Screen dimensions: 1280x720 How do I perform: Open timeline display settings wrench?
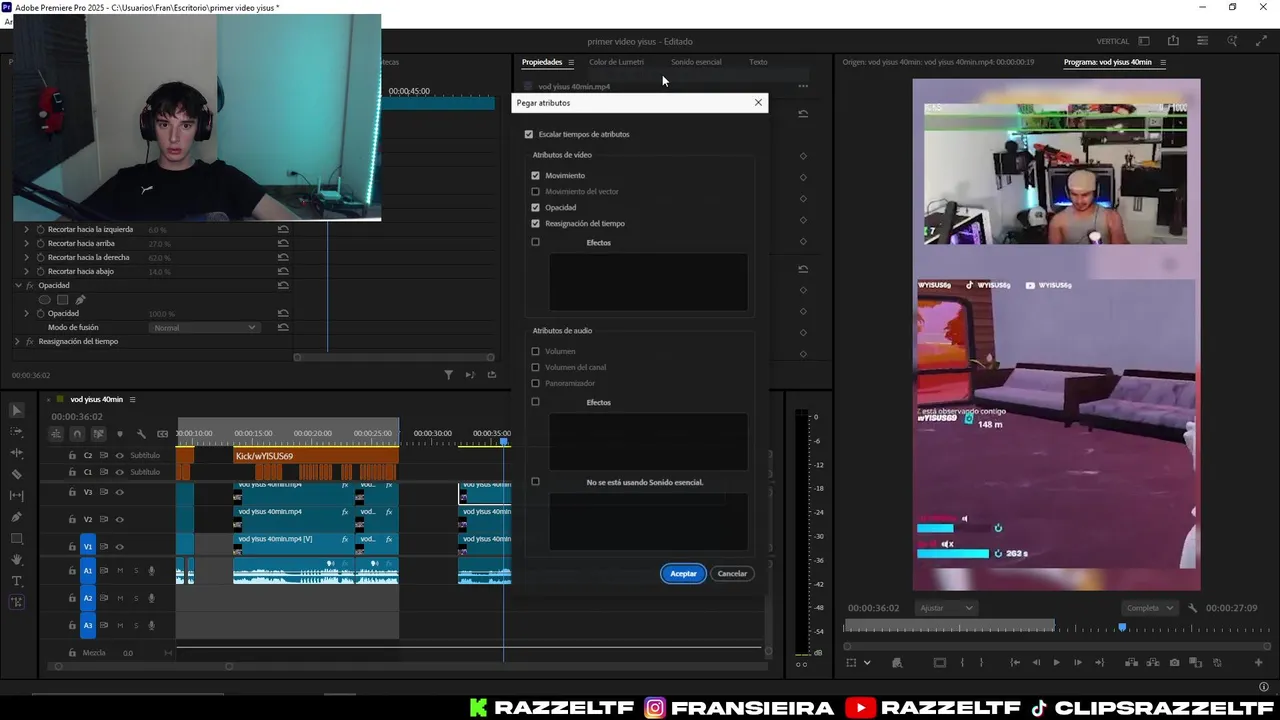141,434
